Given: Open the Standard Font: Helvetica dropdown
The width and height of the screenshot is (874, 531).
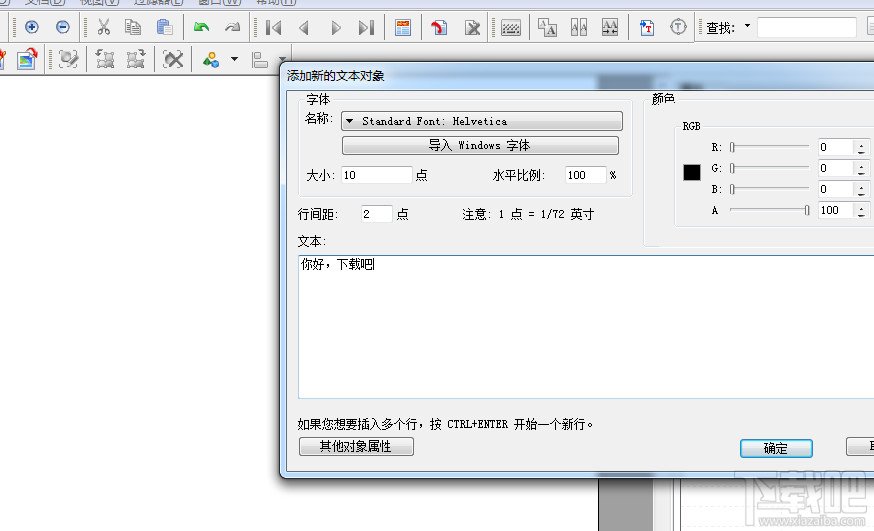Looking at the screenshot, I should 482,121.
